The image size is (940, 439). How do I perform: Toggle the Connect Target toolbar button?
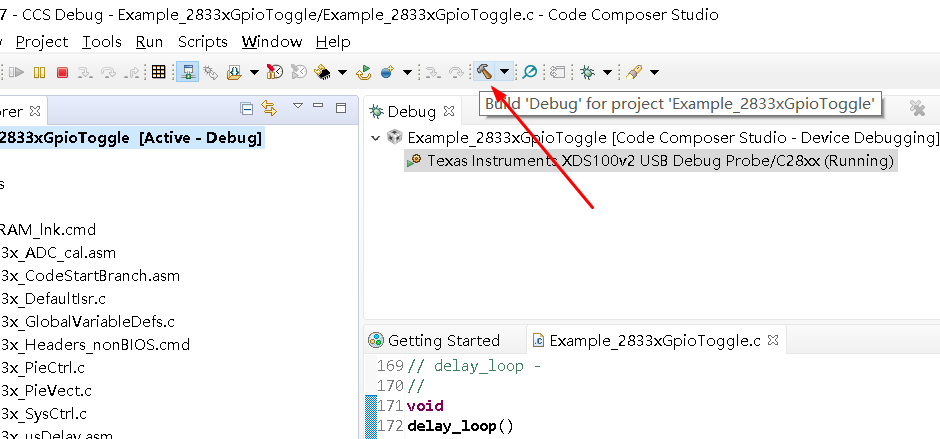click(x=188, y=72)
